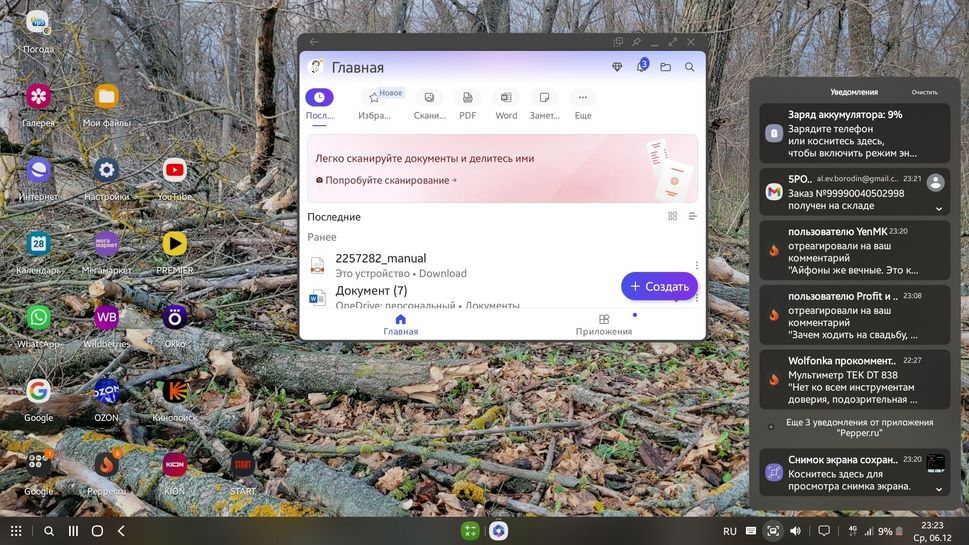The width and height of the screenshot is (969, 545).
Task: Select the Избранное tab marked Новое
Action: tap(375, 99)
